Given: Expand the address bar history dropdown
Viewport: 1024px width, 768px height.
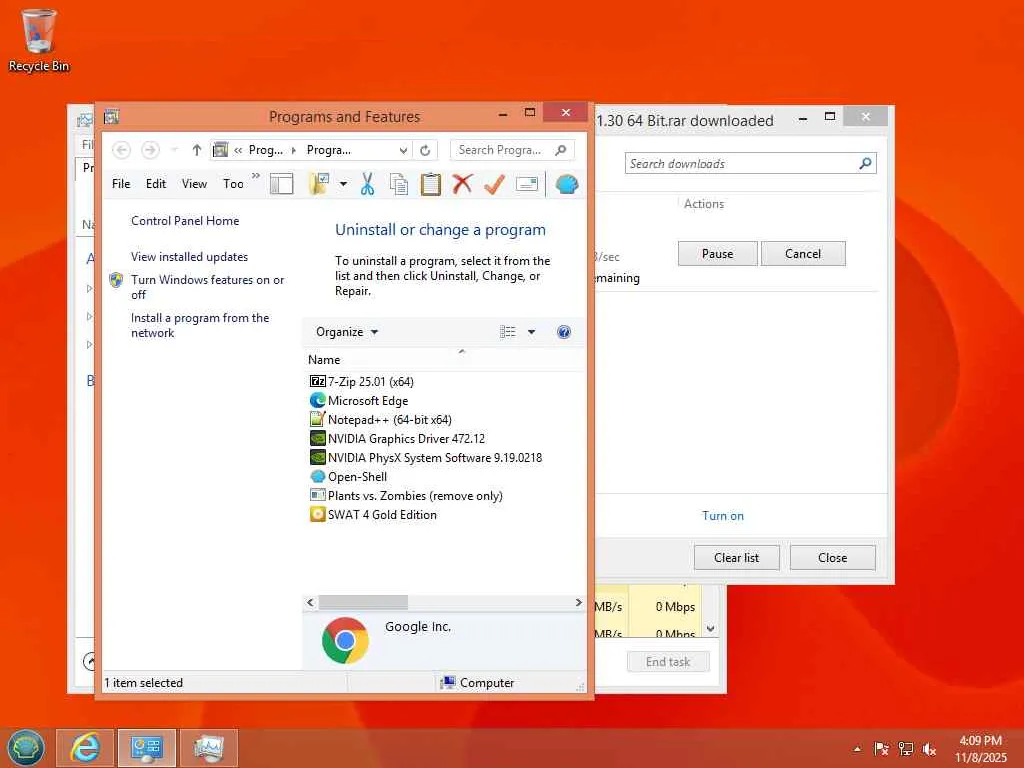Looking at the screenshot, I should point(404,150).
